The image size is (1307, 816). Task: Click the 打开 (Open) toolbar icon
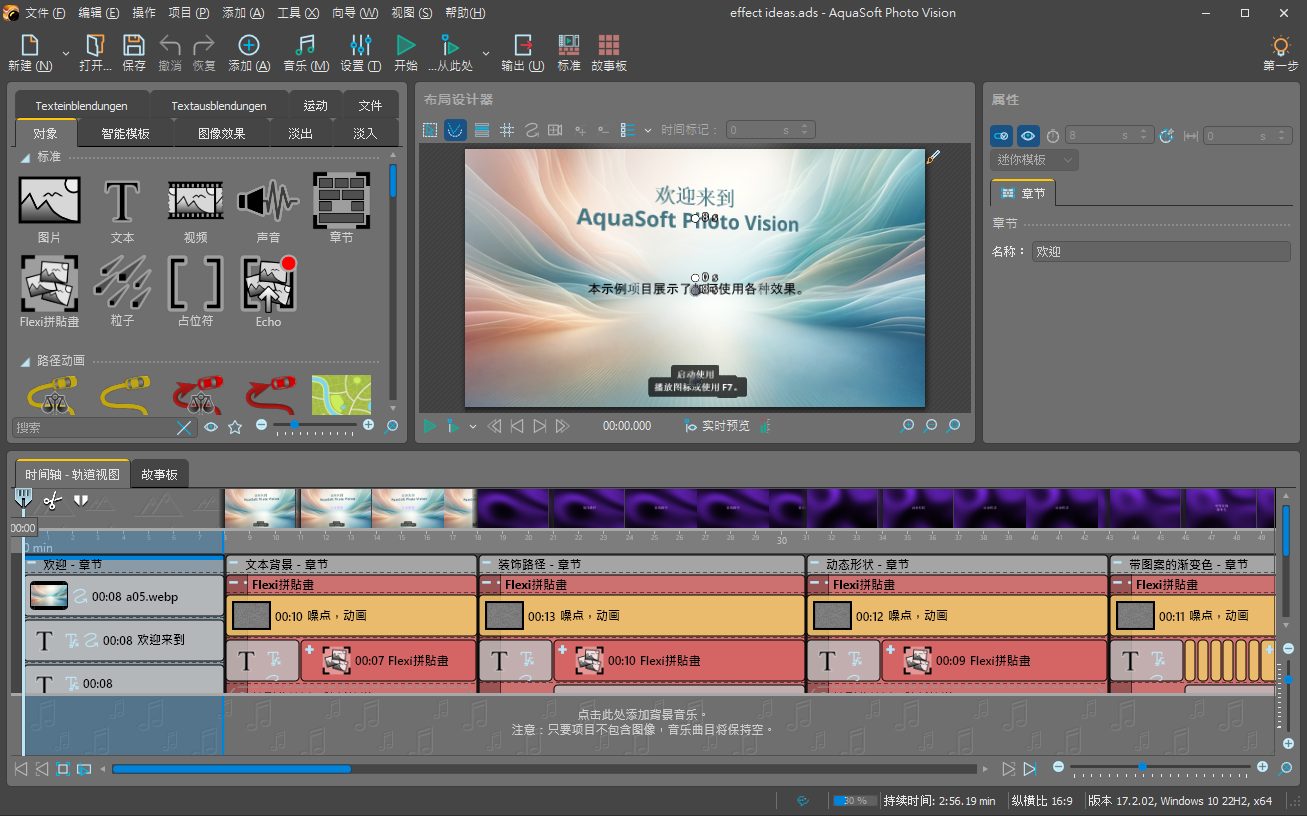coord(95,45)
